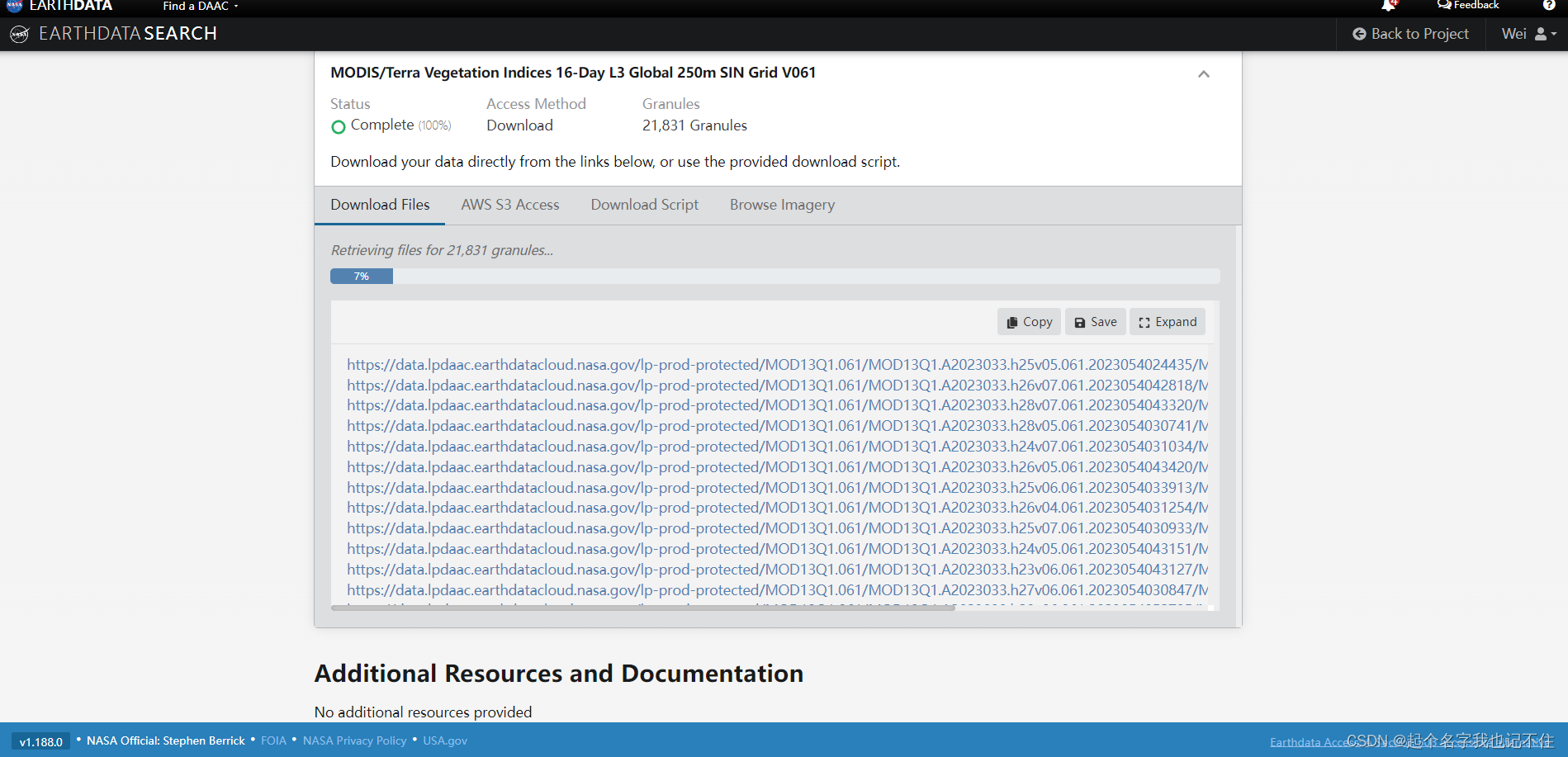Collapse the MODIS/Terra collection panel chevron

click(x=1204, y=74)
